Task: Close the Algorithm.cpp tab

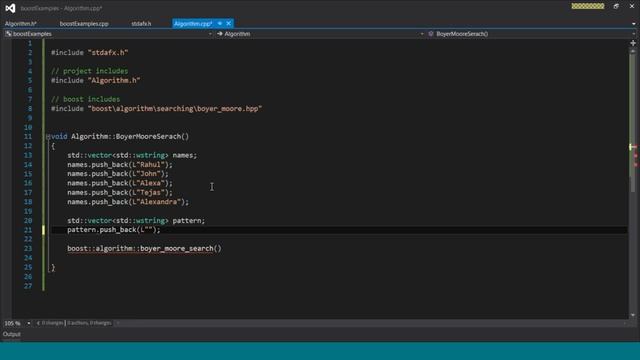Action: coord(229,24)
